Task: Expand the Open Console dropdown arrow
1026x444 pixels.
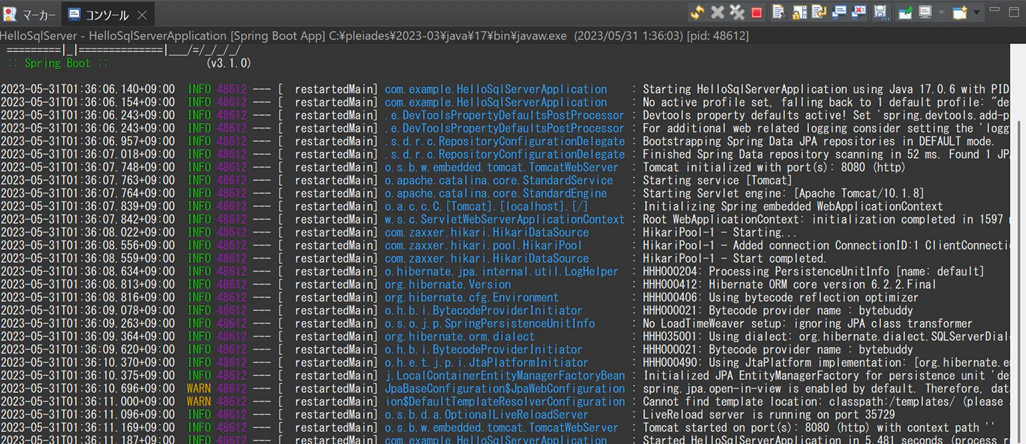Action: 977,12
